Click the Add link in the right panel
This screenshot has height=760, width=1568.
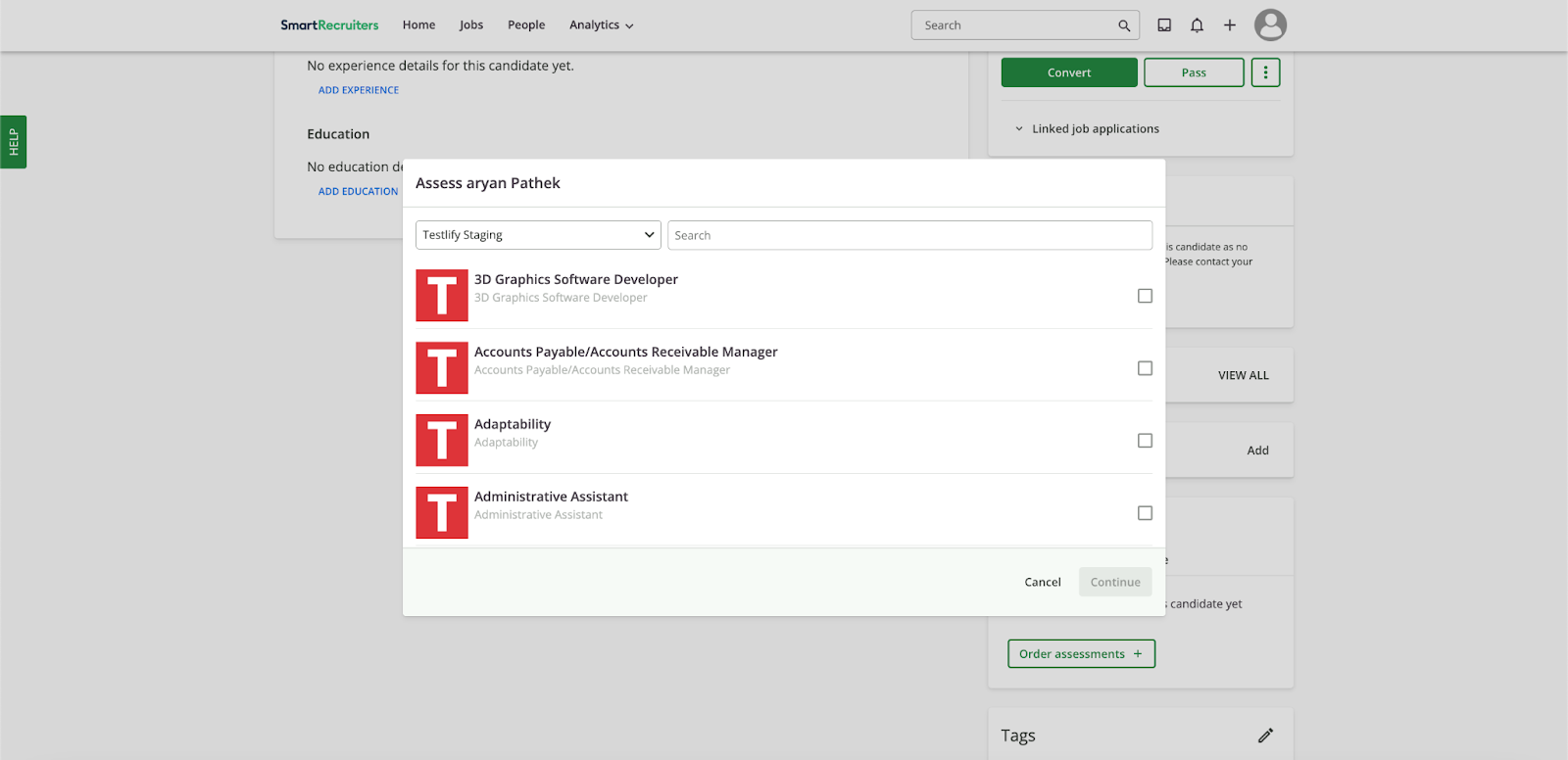tap(1257, 451)
